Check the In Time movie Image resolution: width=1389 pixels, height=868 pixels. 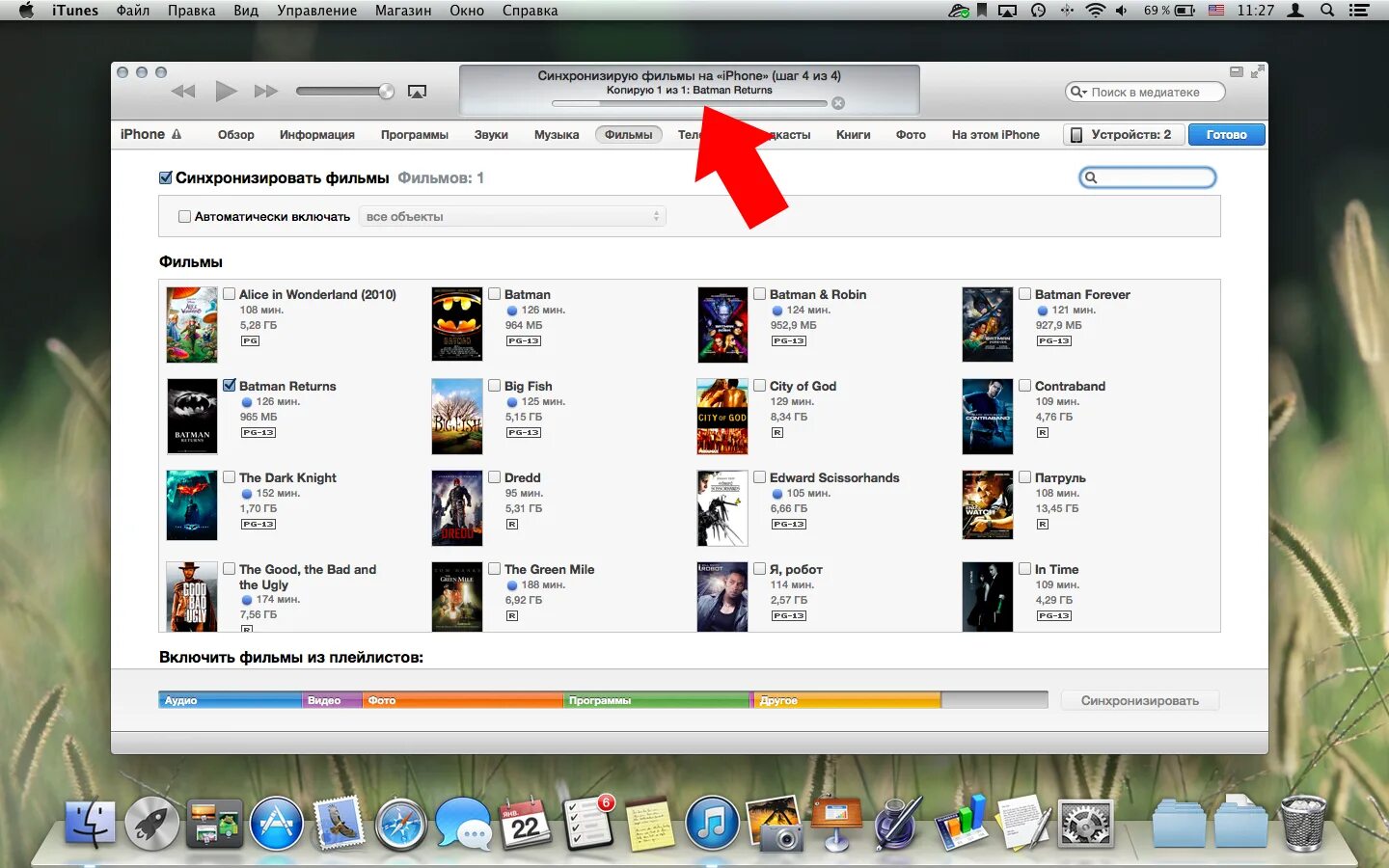[x=1025, y=569]
